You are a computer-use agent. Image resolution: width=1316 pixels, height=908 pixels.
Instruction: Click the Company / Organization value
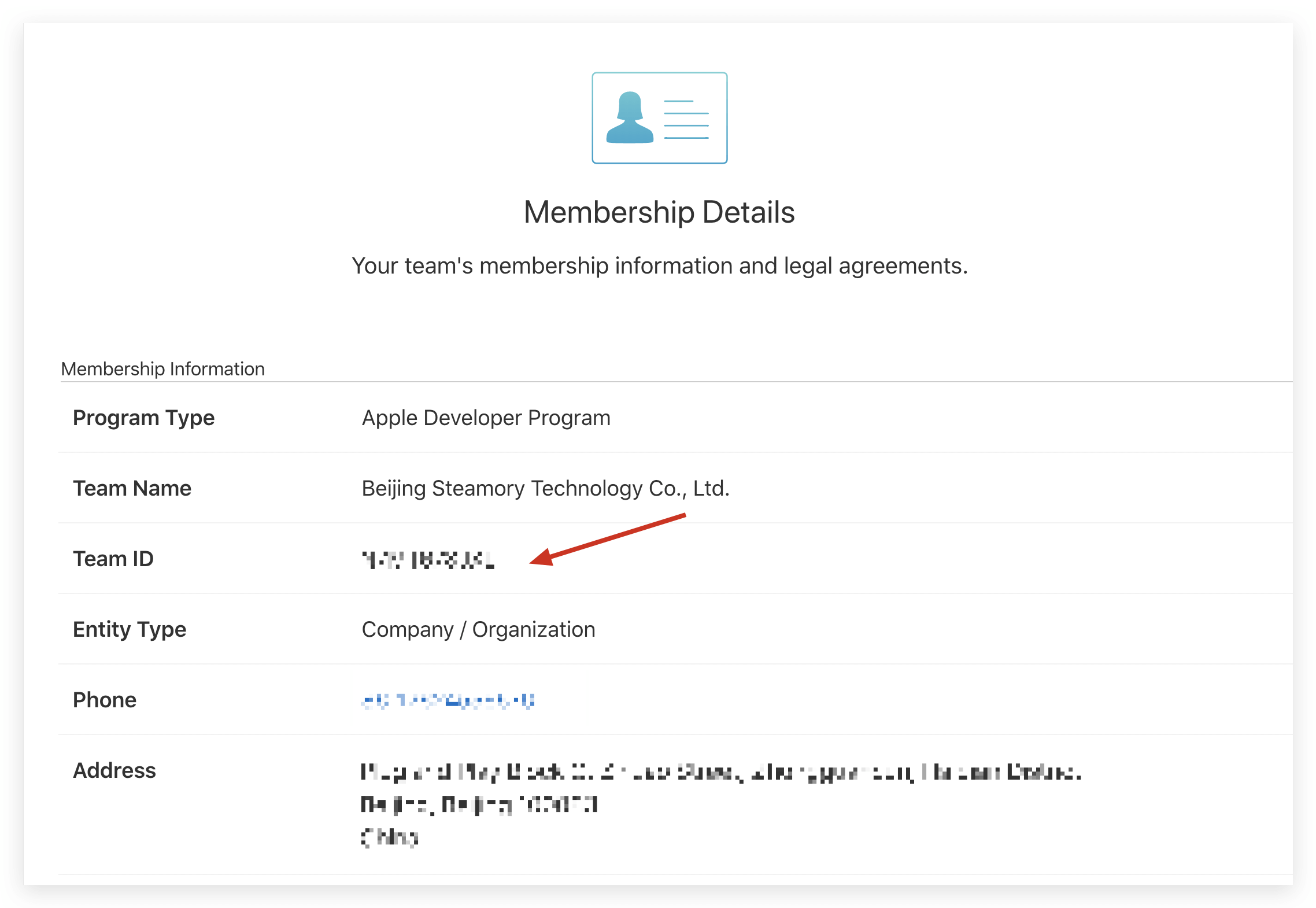tap(478, 629)
